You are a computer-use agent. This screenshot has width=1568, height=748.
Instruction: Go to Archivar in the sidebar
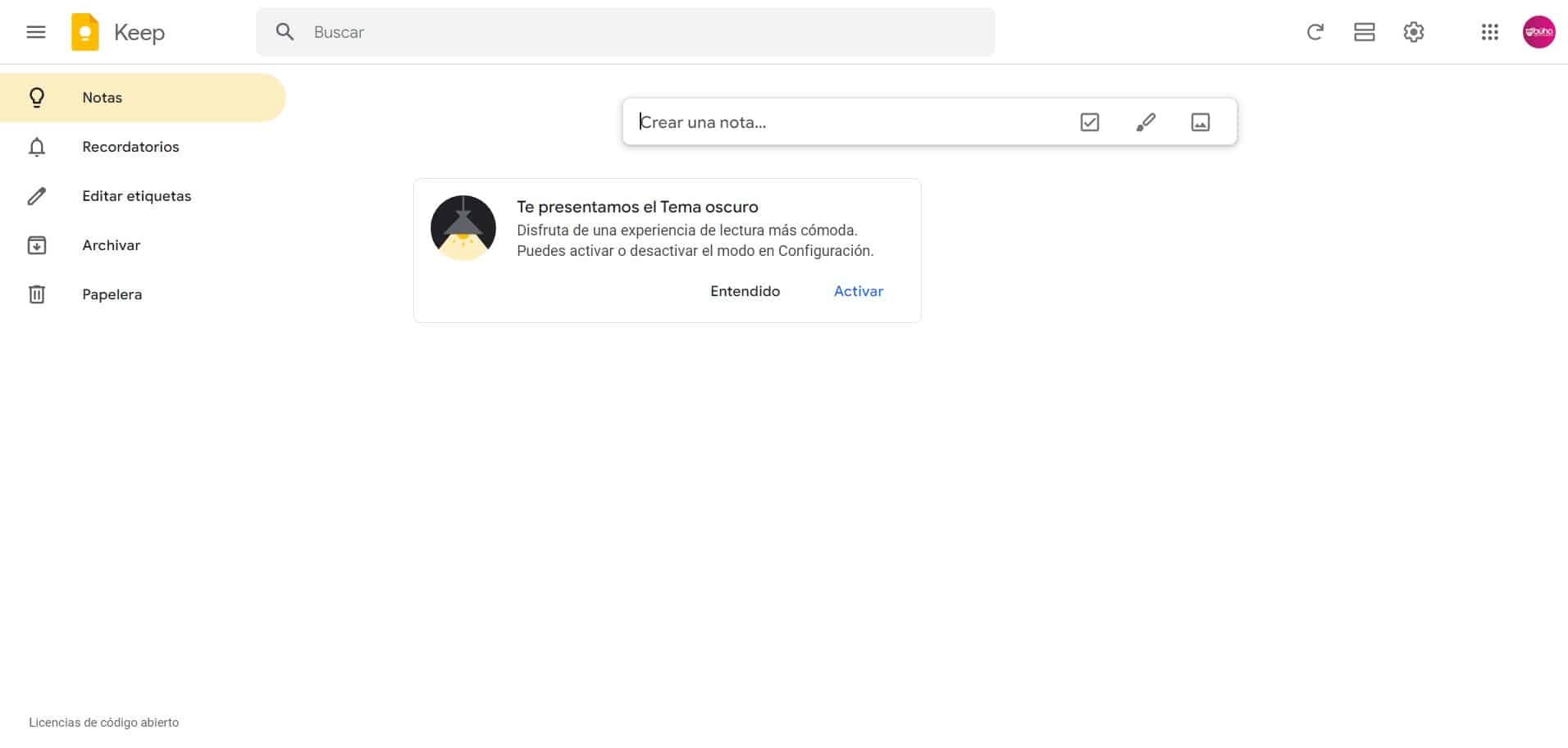(143, 245)
